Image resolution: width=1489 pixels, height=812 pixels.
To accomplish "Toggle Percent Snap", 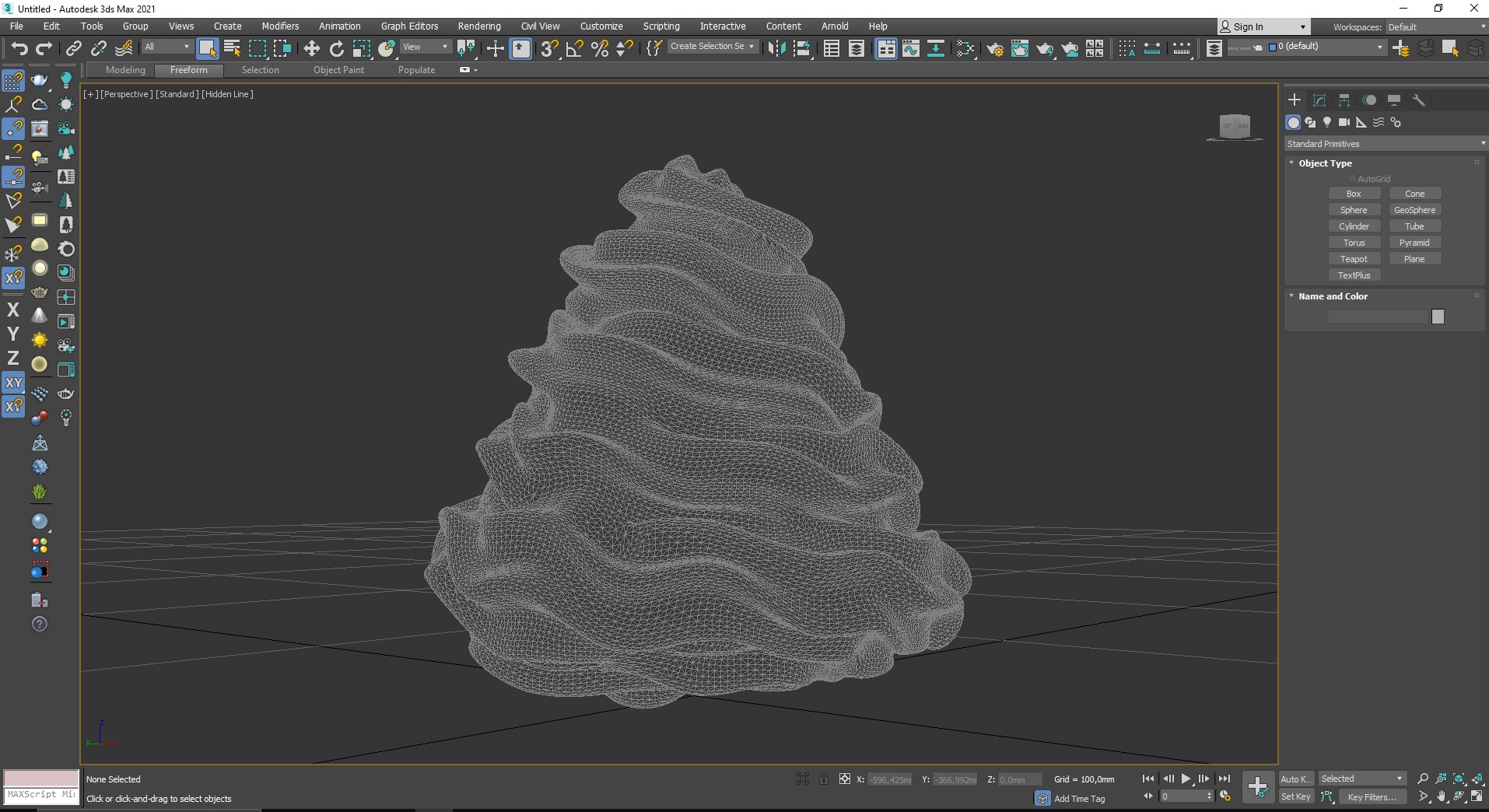I will click(599, 48).
